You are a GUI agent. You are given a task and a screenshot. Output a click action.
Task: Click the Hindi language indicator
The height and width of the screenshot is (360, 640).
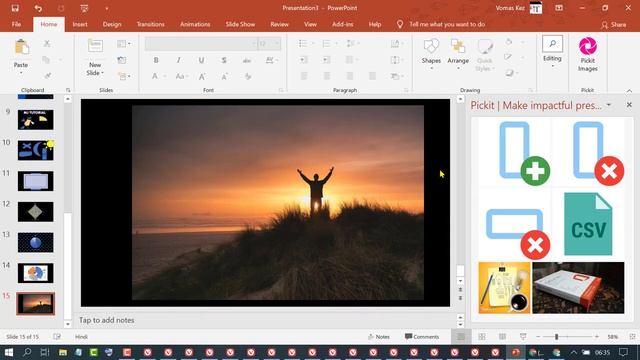click(81, 337)
